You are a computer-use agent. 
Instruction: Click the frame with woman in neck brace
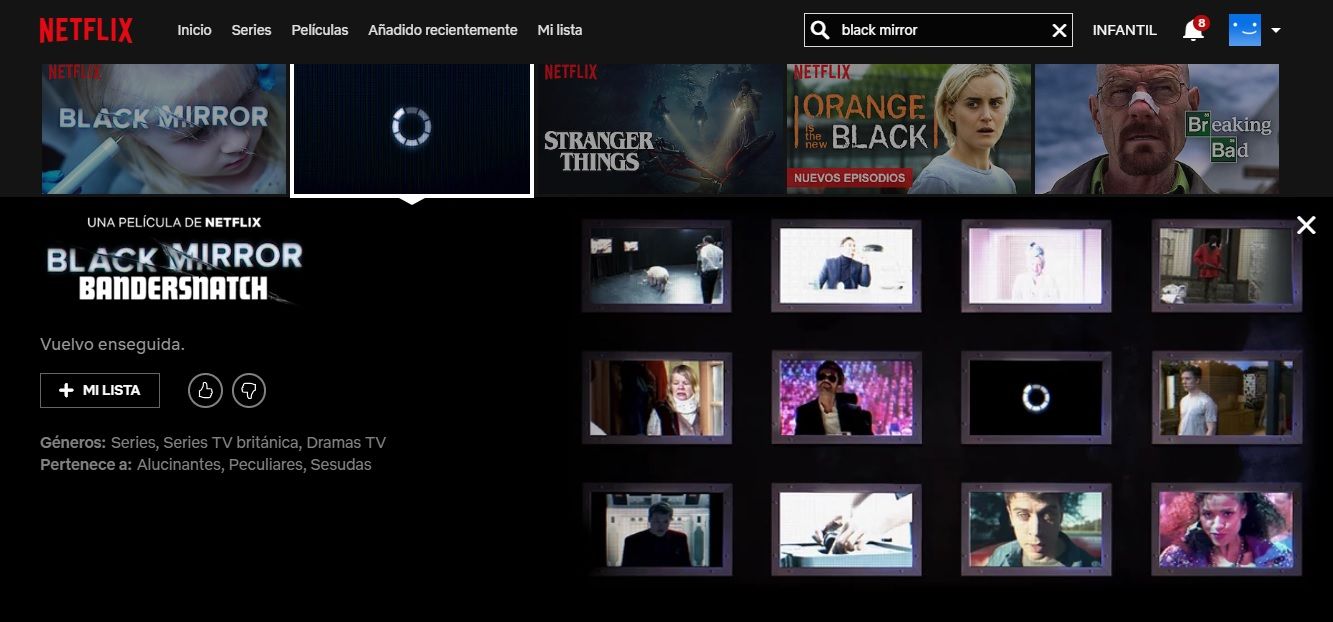657,398
